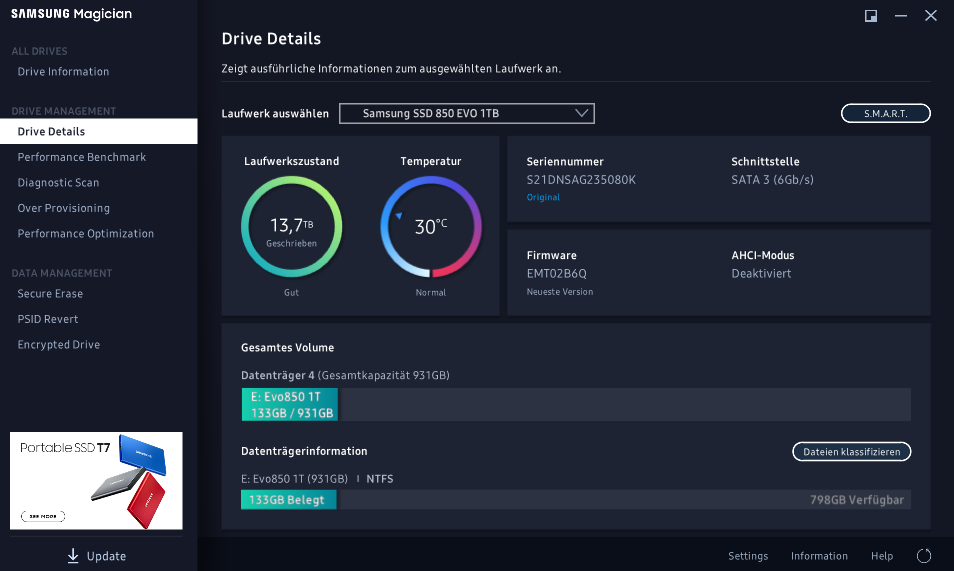Select Drive Details menu item
The image size is (954, 571).
[99, 131]
